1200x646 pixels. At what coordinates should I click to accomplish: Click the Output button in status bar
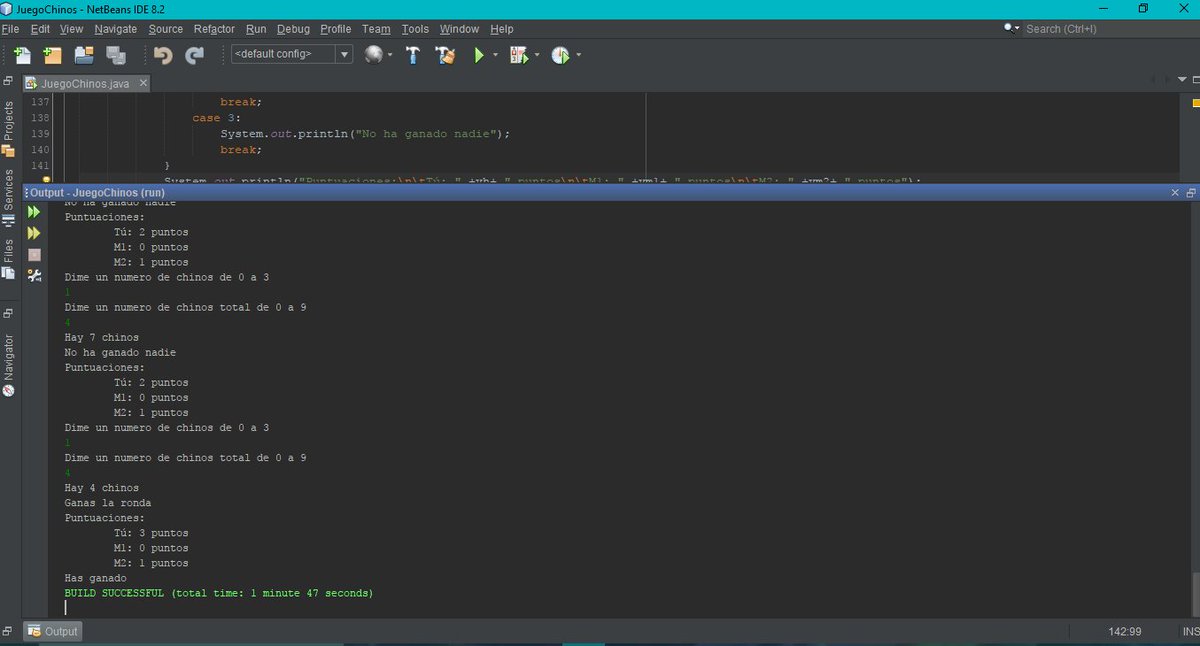(53, 631)
